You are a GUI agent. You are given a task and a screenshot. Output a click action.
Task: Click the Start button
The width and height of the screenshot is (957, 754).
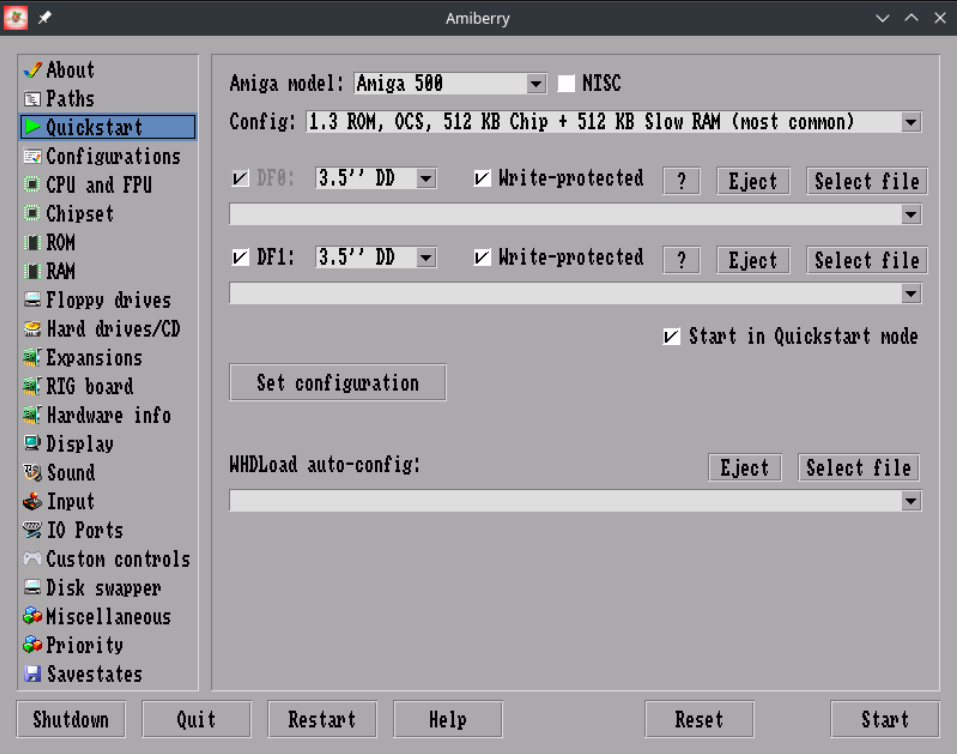click(x=885, y=719)
